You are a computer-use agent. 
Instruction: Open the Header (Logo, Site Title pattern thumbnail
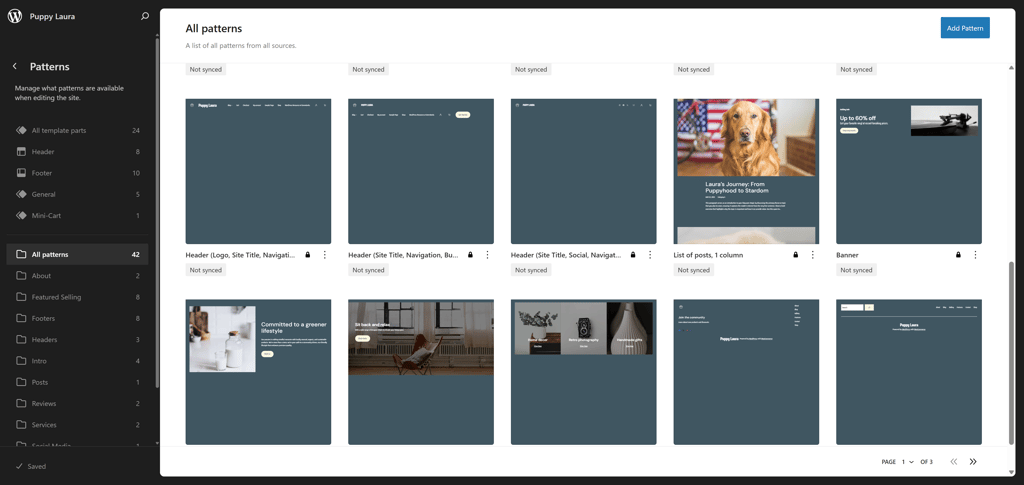pos(258,171)
